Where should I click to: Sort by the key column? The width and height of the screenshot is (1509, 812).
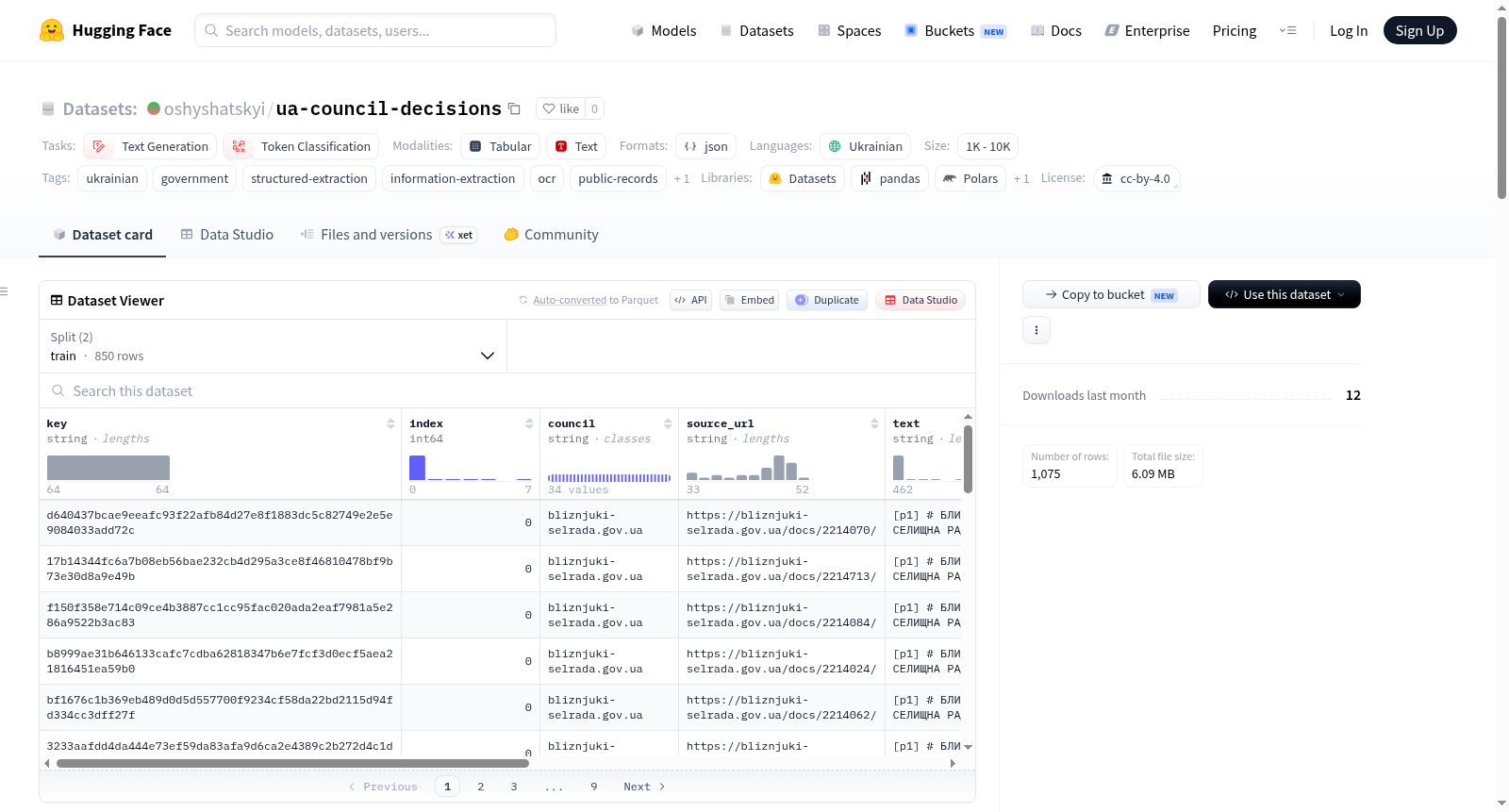(390, 423)
